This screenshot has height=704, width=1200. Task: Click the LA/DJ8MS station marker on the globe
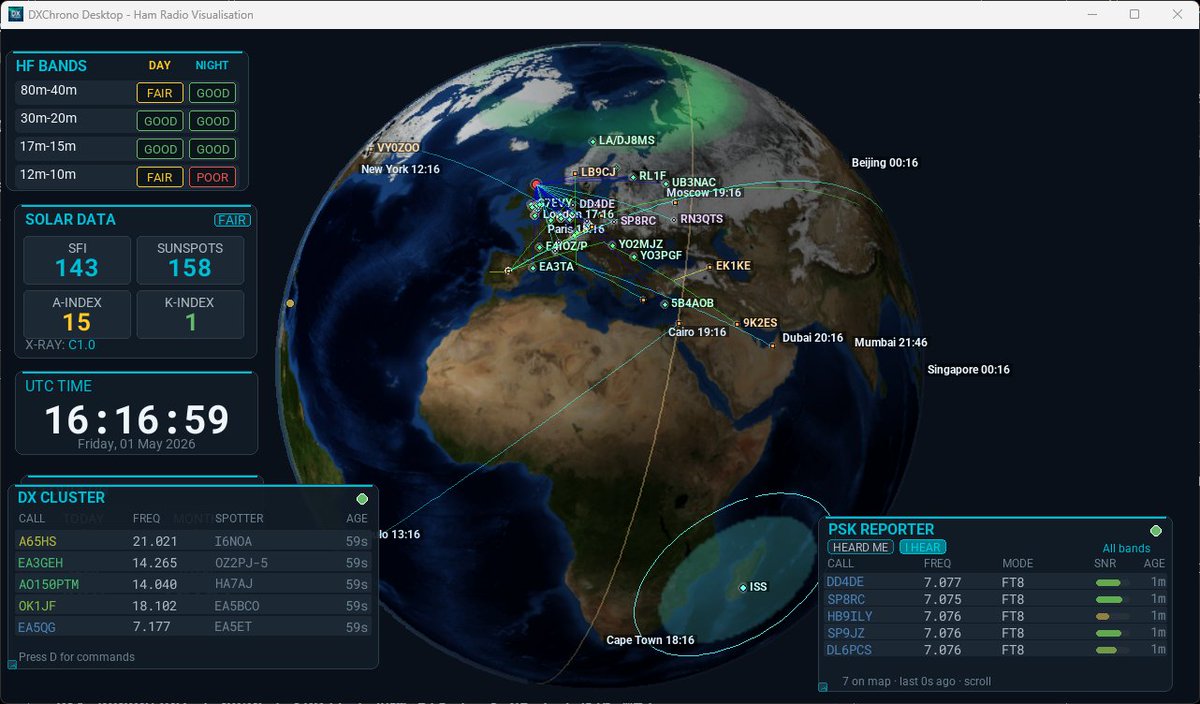(x=593, y=141)
